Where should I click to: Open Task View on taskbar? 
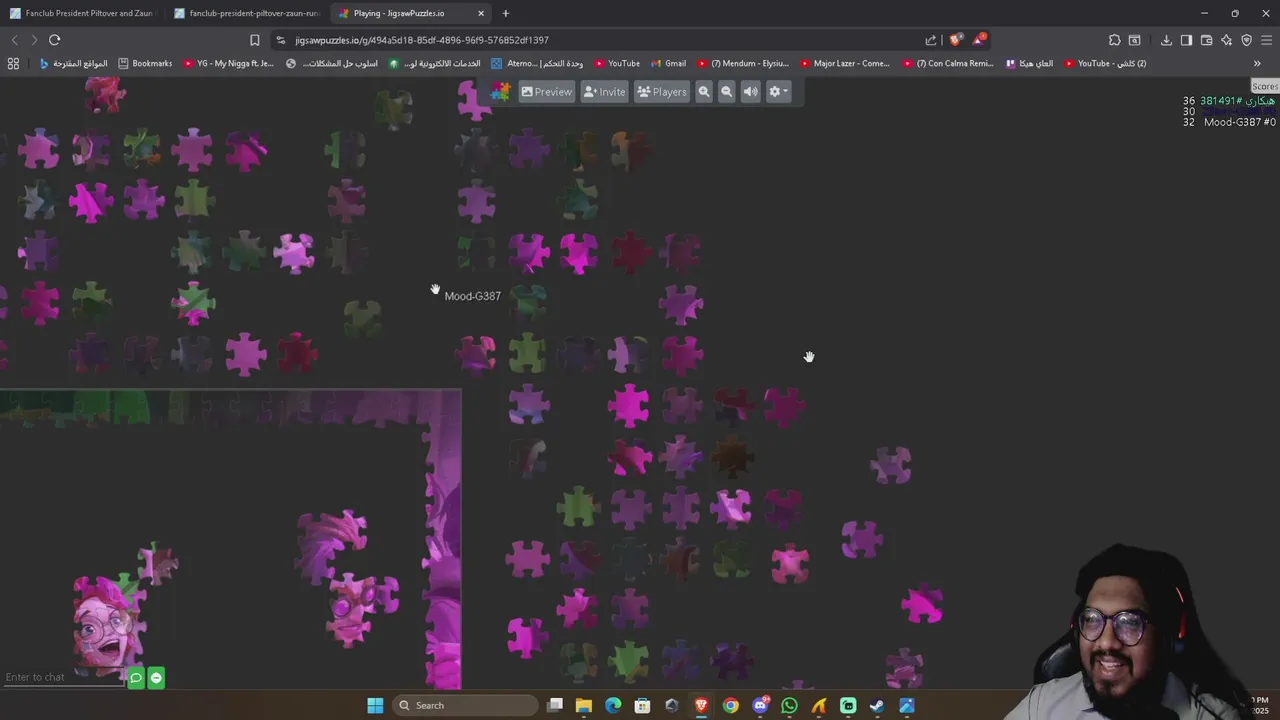(555, 705)
